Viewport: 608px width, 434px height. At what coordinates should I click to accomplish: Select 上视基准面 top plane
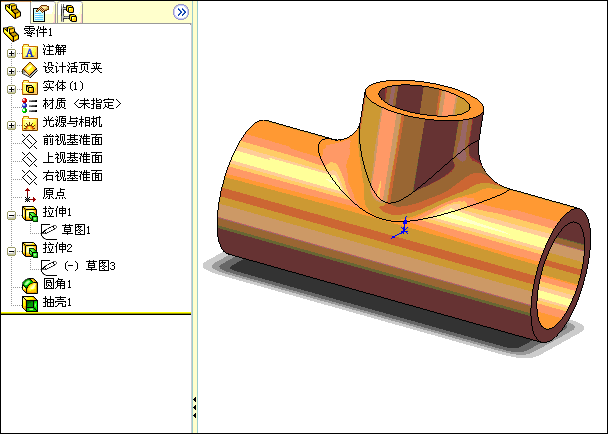(x=72, y=158)
